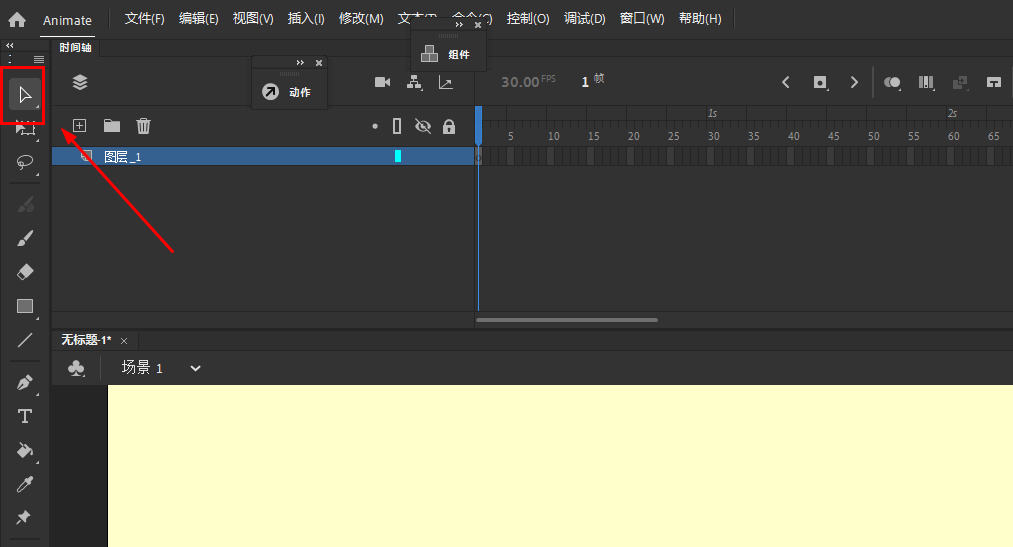
Task: Open the tools panel options menu
Action: (x=39, y=59)
